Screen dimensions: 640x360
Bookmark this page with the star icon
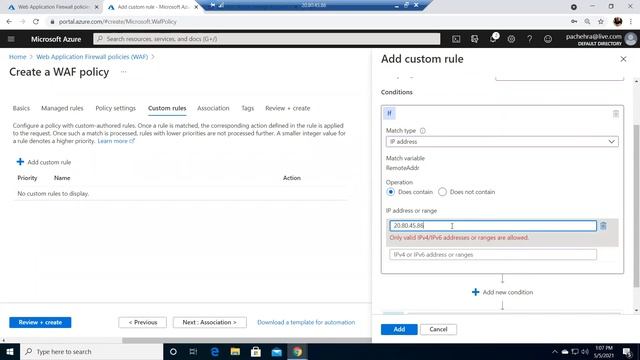601,22
